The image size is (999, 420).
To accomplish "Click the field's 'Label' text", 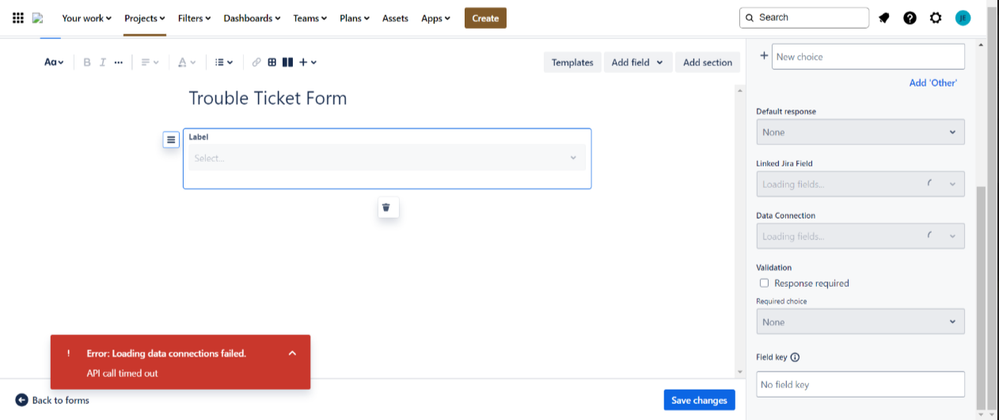I will (x=199, y=137).
